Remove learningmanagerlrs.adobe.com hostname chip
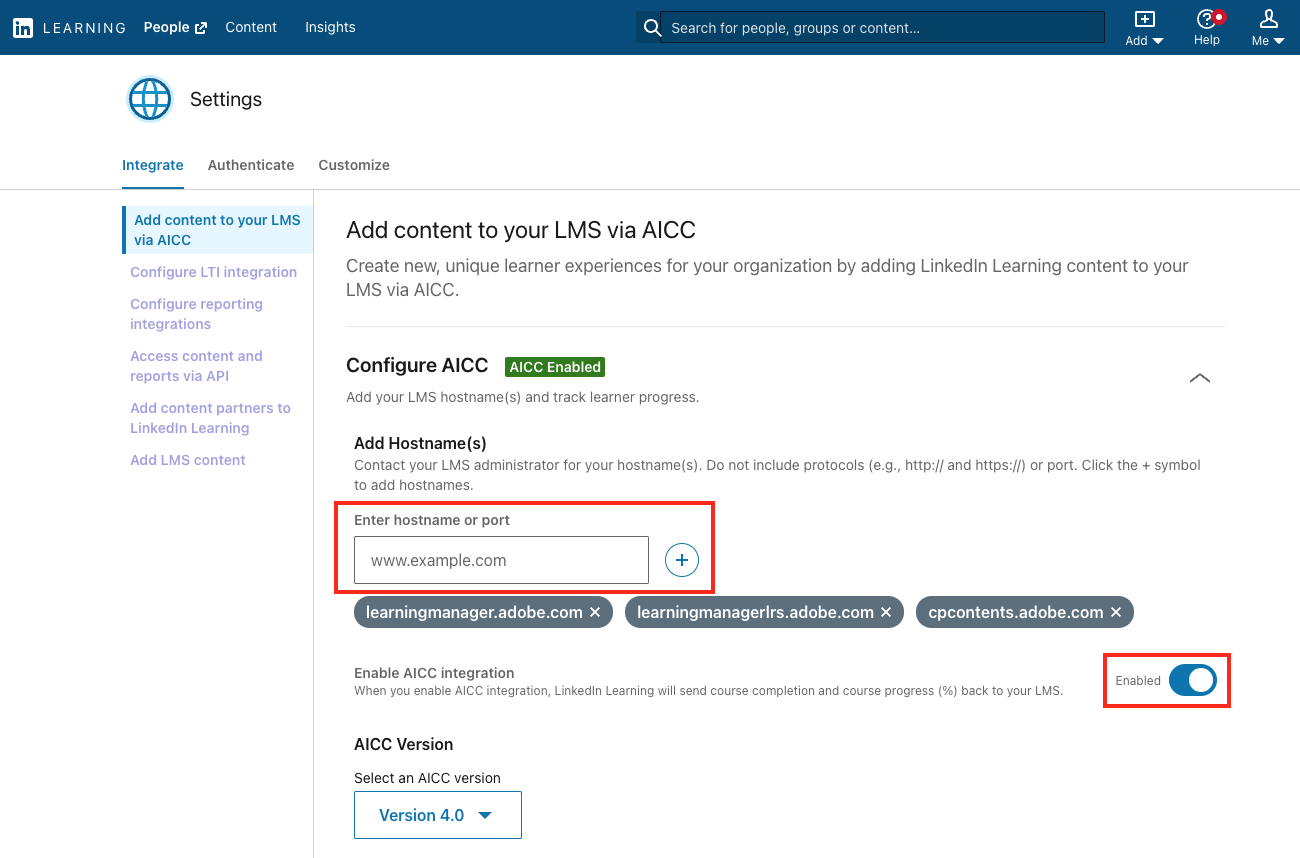 (x=886, y=612)
